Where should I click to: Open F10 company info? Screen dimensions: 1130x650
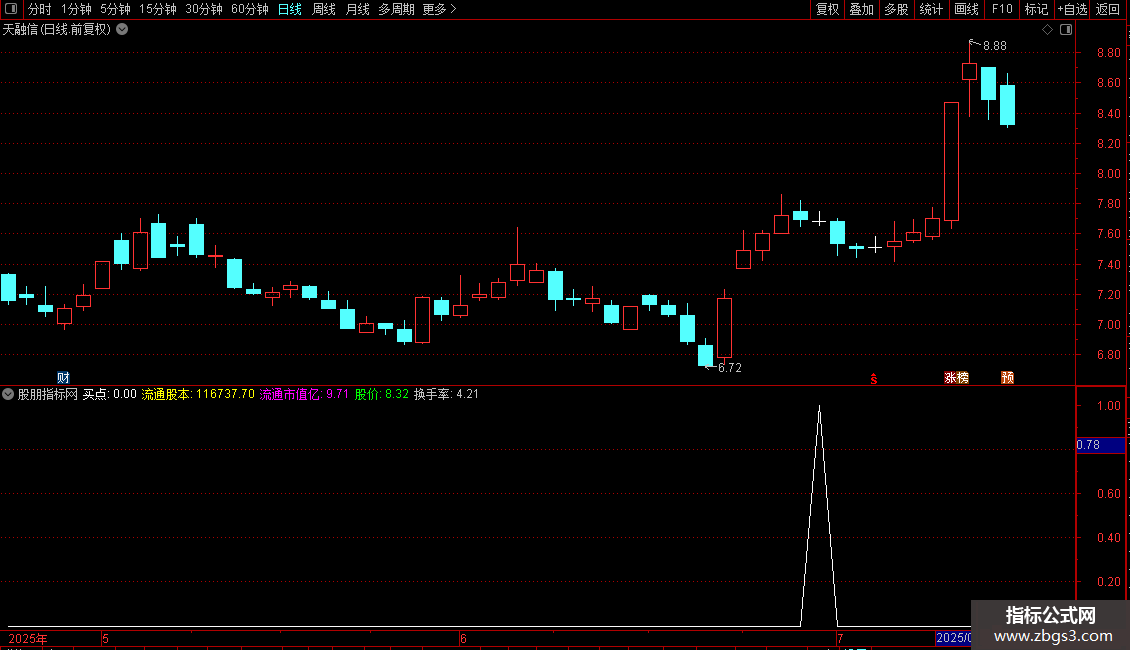pos(1002,9)
